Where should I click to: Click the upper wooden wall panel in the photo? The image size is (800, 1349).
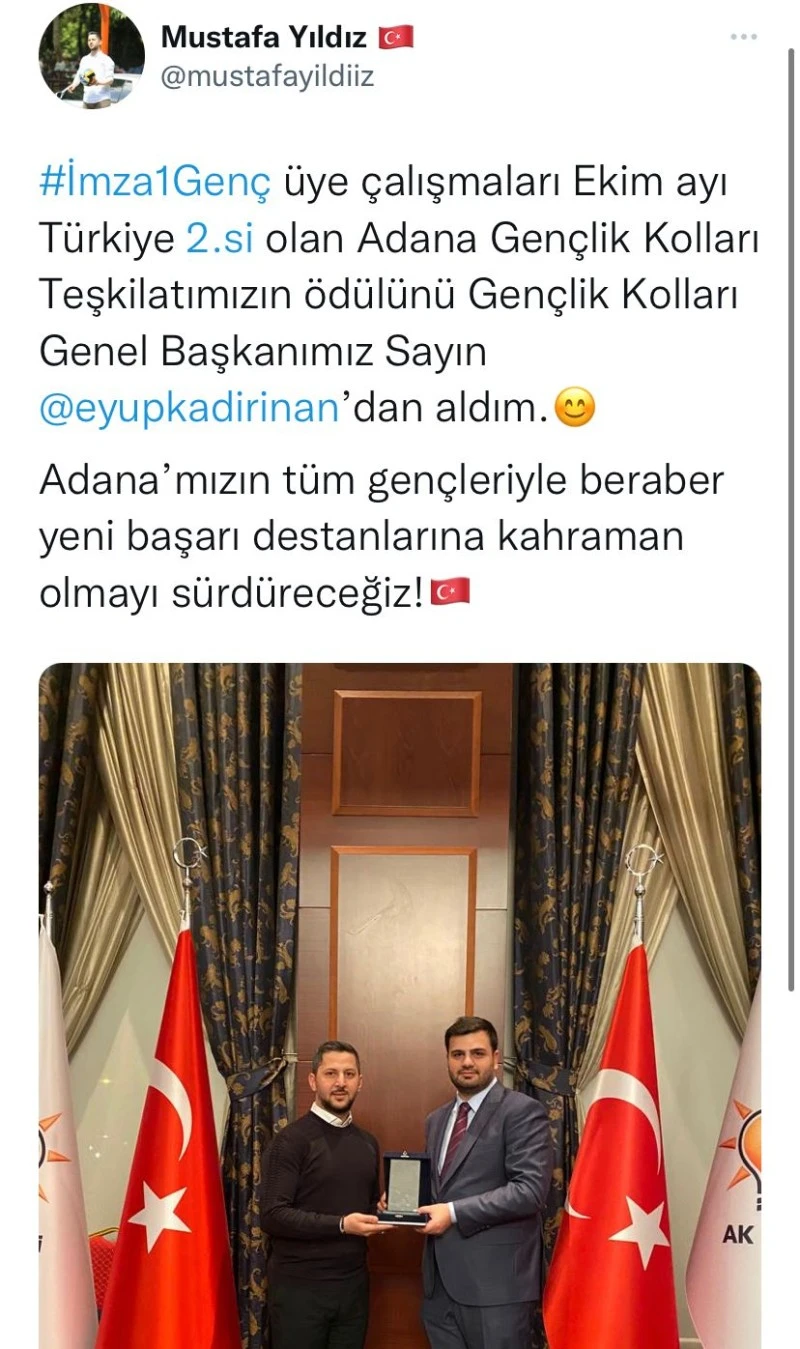click(x=406, y=752)
